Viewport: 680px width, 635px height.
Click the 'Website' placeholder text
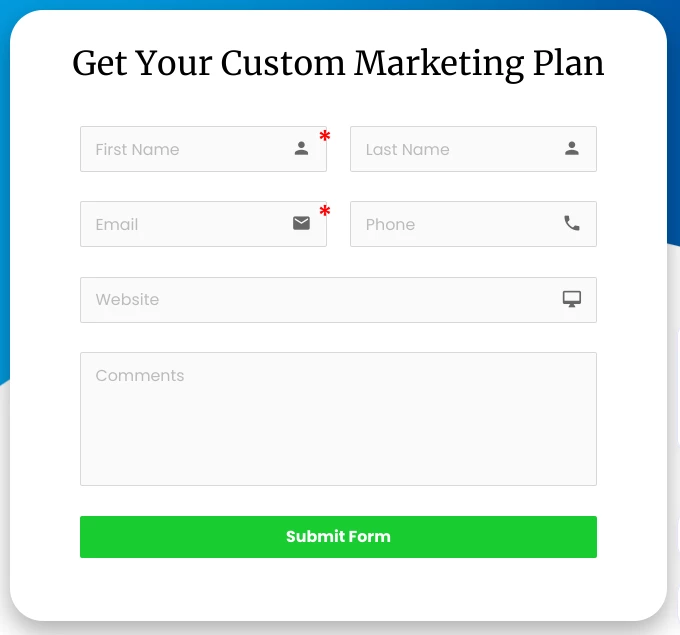pos(127,300)
